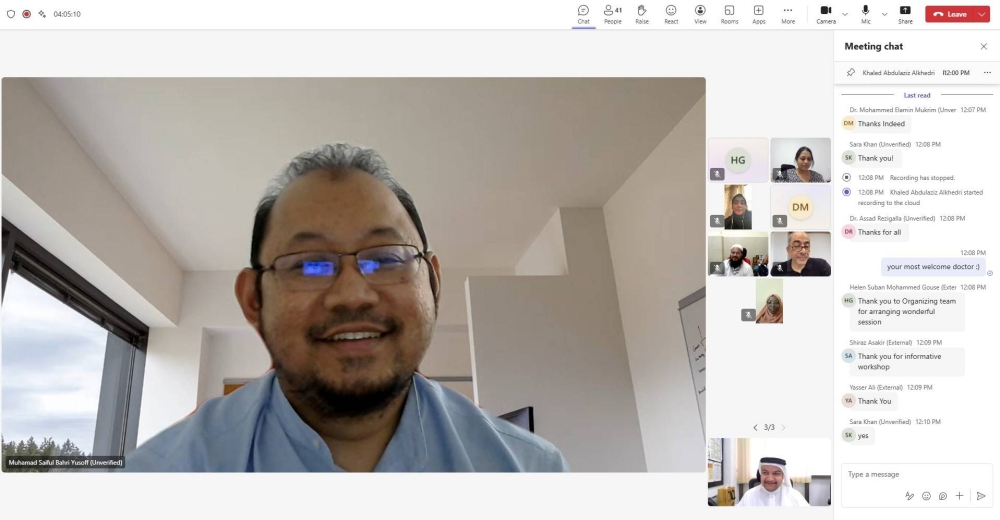The image size is (1000, 520).
Task: Open the People participants panel
Action: (612, 14)
